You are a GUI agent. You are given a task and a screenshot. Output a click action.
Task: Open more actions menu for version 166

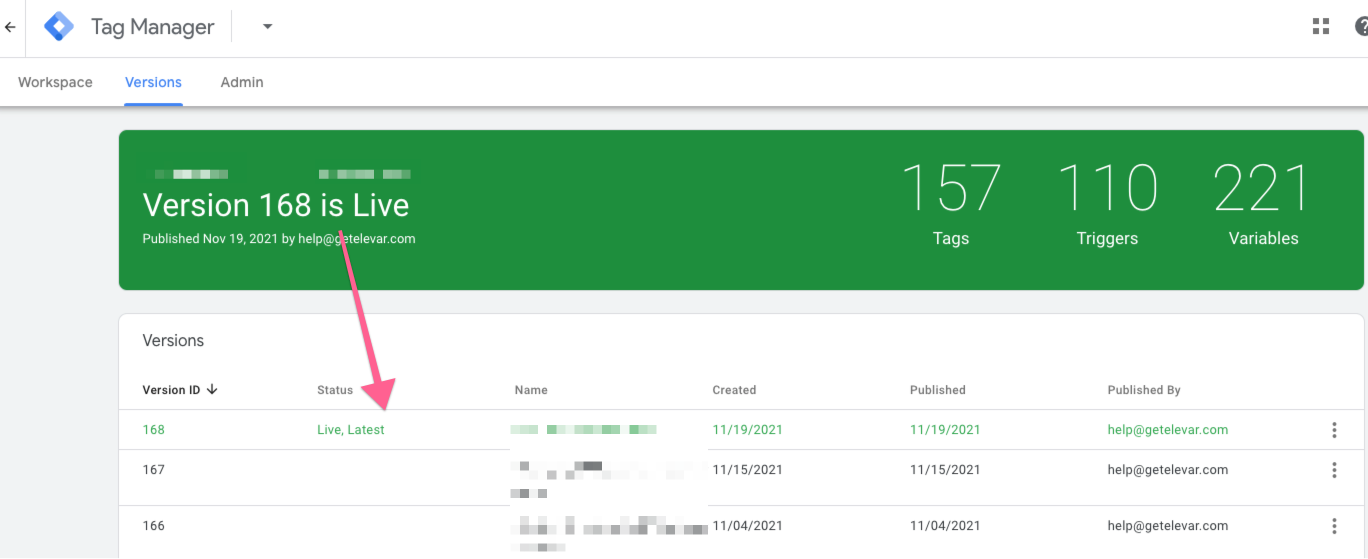1334,526
